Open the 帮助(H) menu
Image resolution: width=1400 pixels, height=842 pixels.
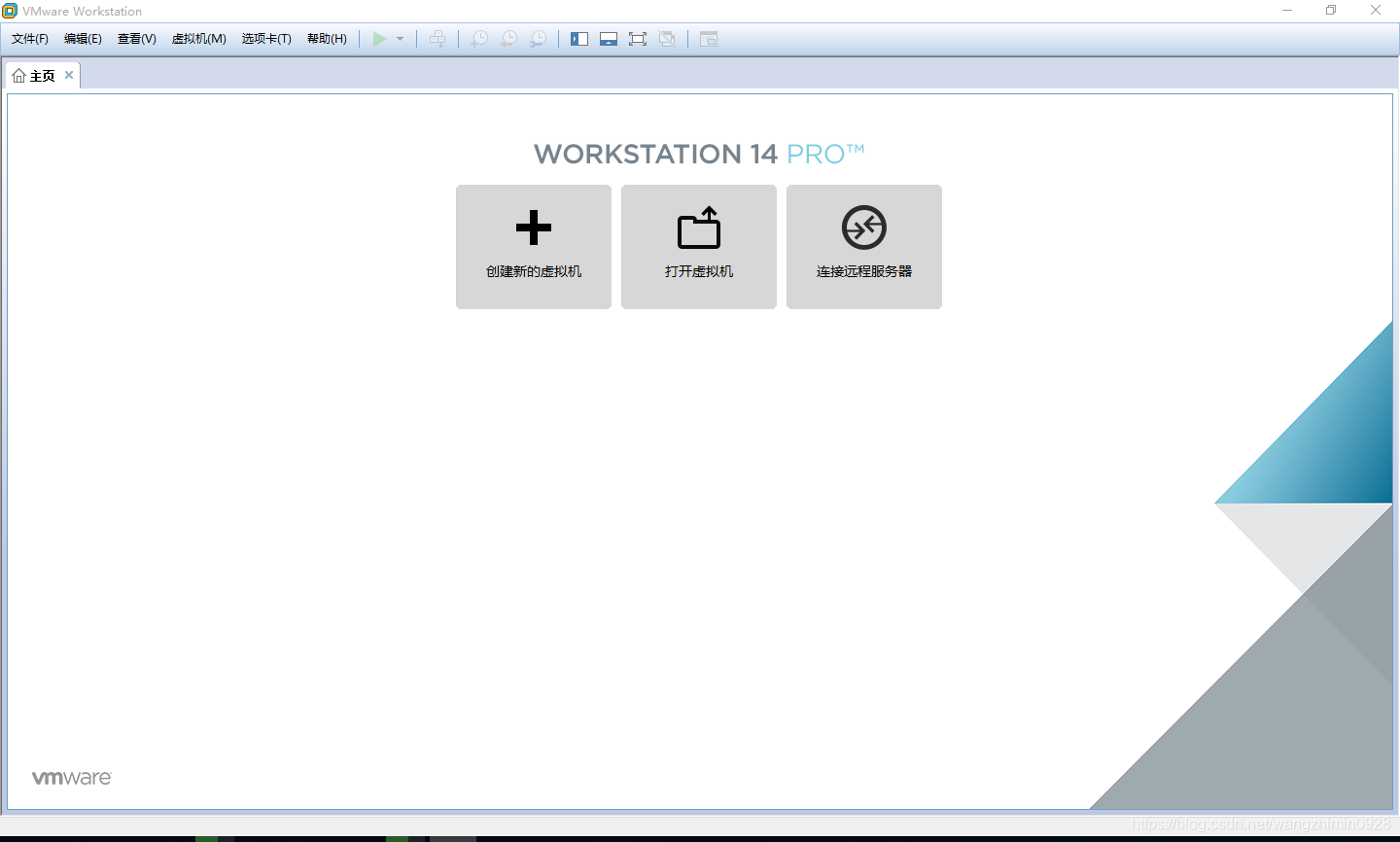click(x=327, y=39)
